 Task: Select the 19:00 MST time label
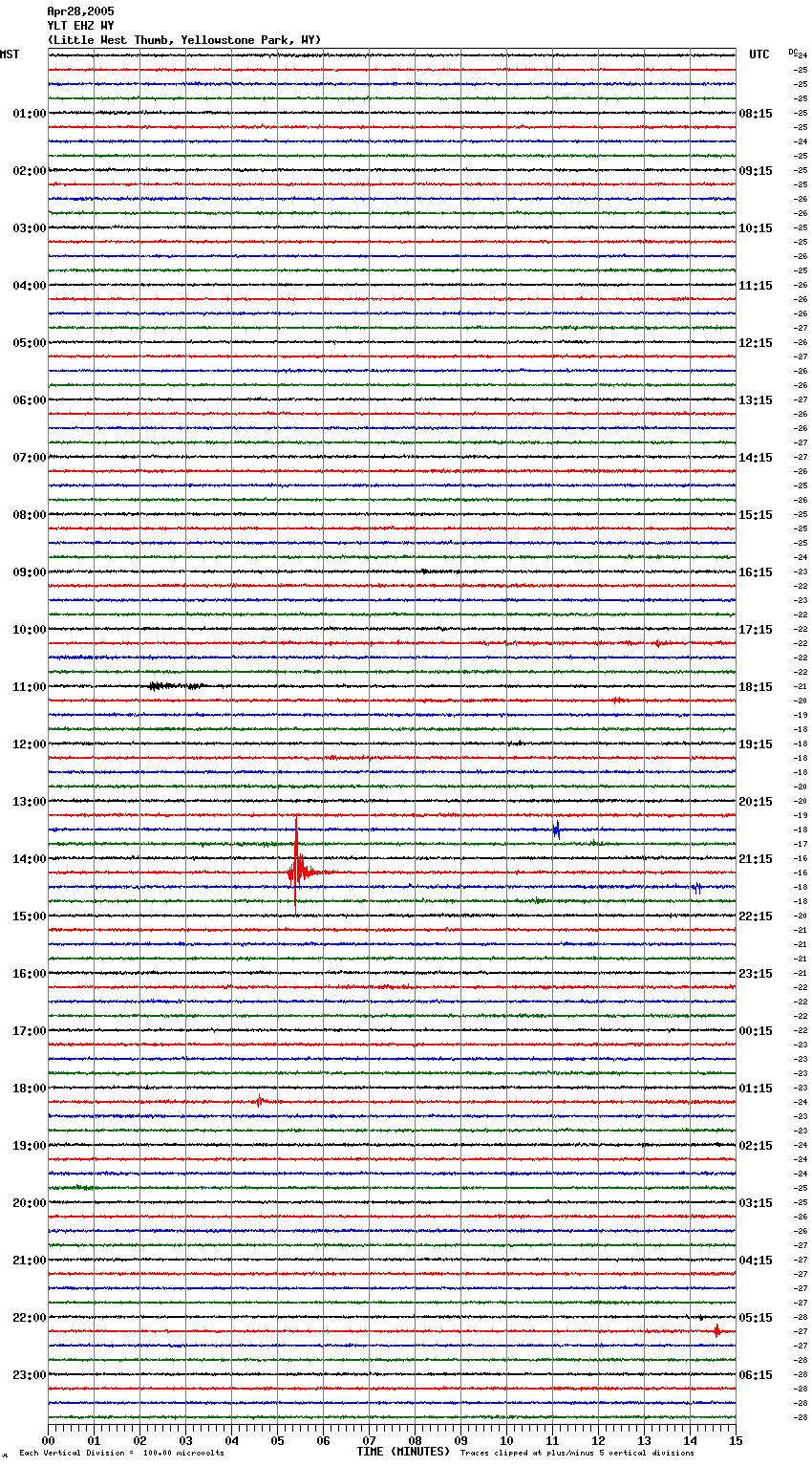point(30,1146)
